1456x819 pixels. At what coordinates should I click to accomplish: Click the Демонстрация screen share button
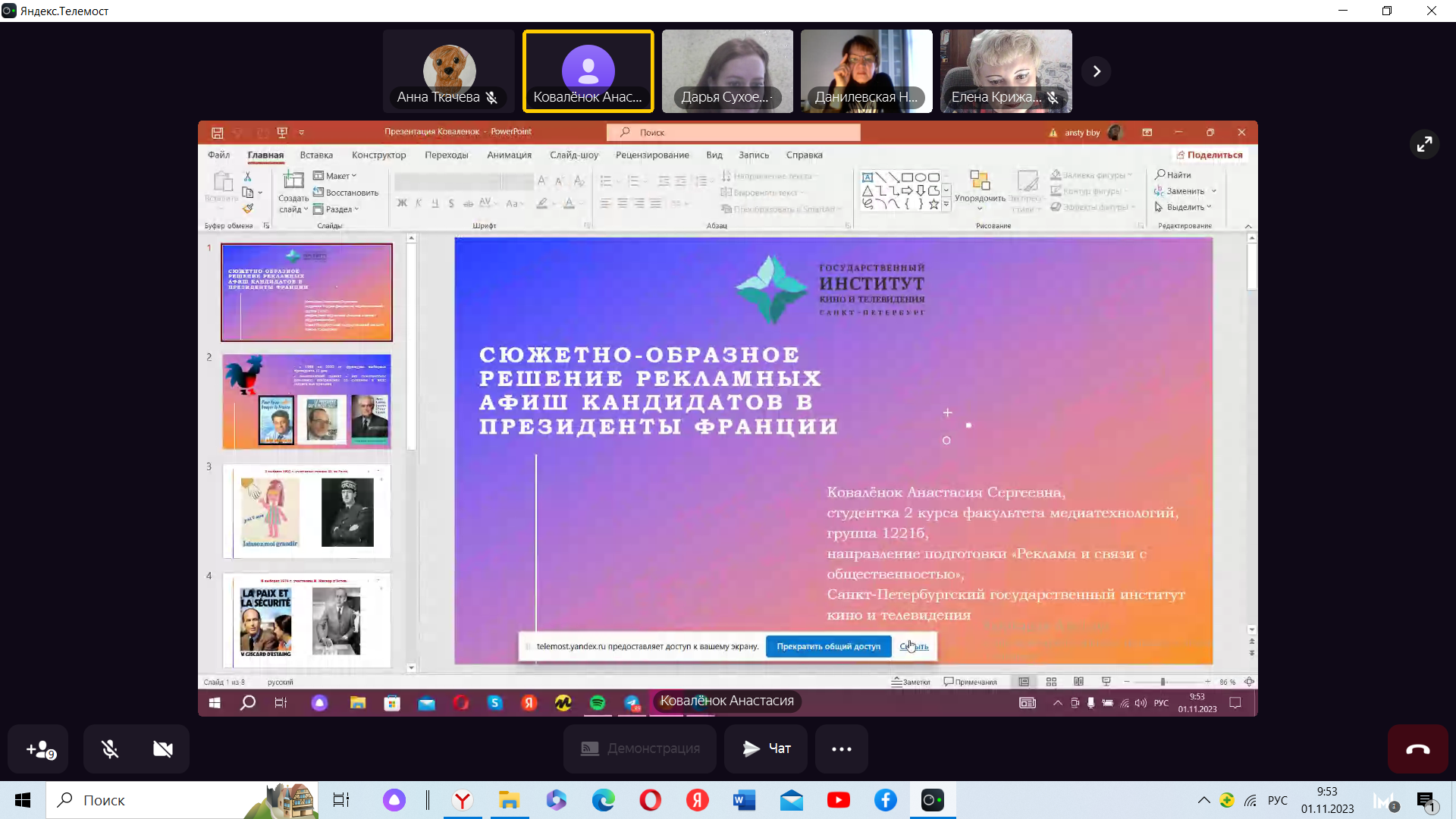point(639,749)
